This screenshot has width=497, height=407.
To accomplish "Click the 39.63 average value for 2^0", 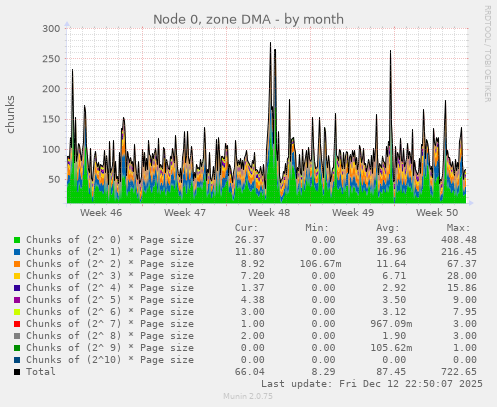I will pos(391,240).
